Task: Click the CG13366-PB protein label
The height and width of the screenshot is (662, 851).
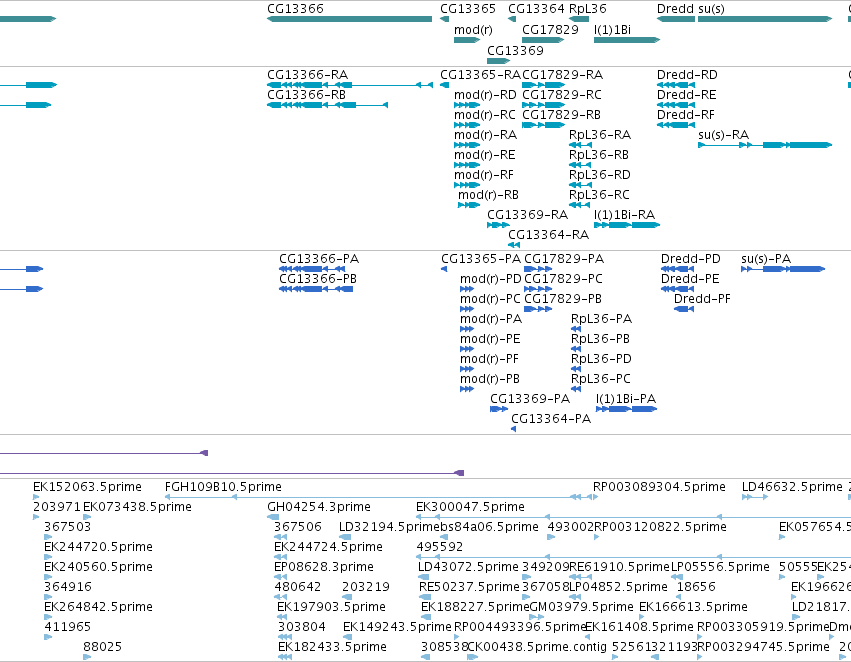Action: [x=318, y=279]
